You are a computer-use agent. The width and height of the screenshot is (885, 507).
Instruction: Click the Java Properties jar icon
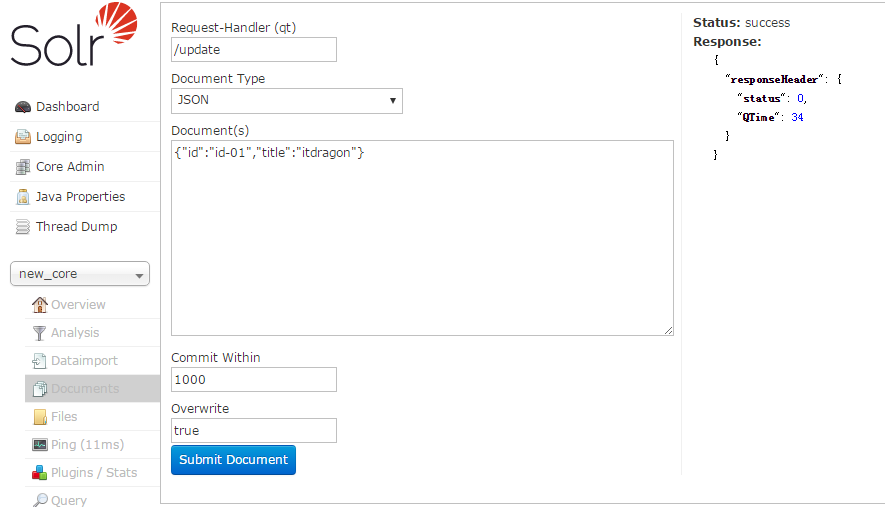23,196
